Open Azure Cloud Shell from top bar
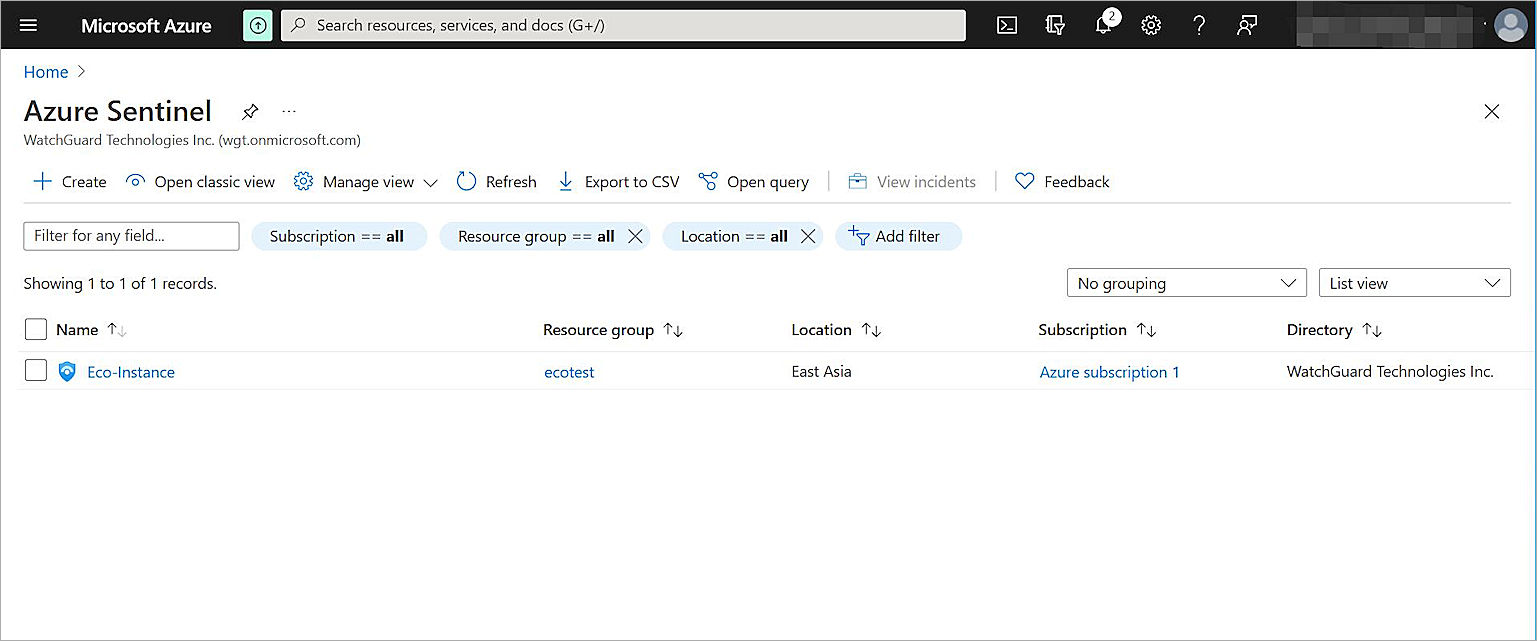1537x641 pixels. click(1007, 25)
